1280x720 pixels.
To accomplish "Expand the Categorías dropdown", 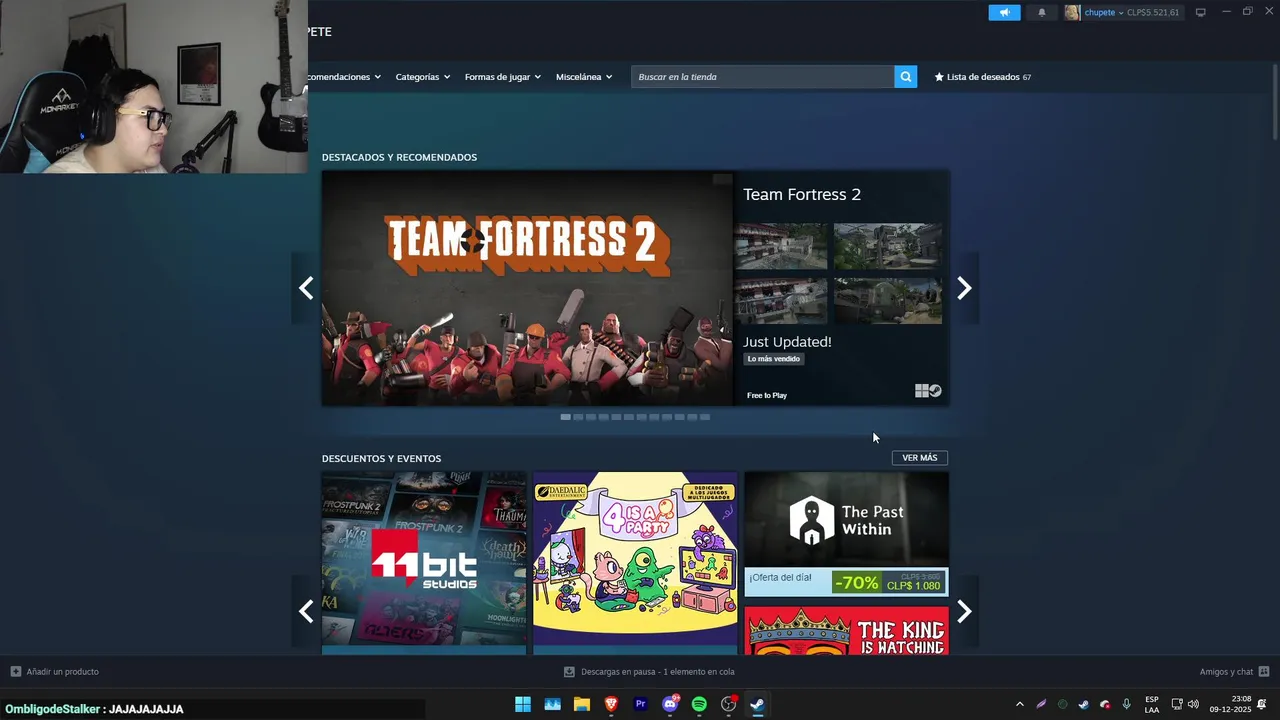I will [x=422, y=77].
